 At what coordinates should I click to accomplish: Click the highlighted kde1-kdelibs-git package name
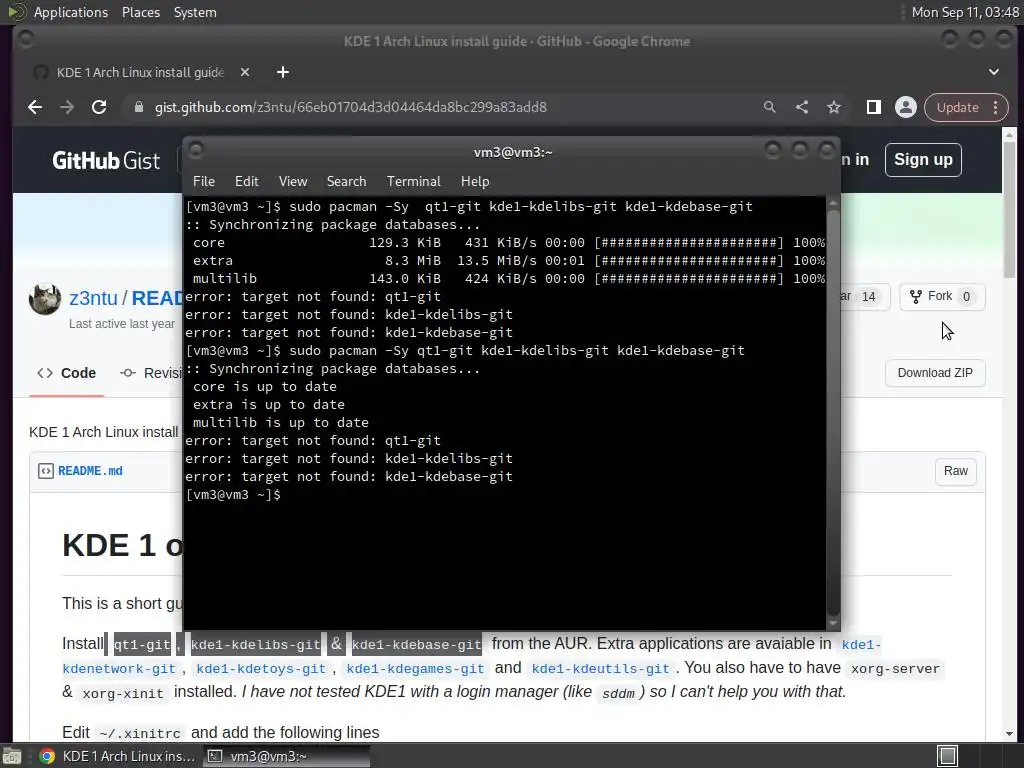tap(255, 645)
